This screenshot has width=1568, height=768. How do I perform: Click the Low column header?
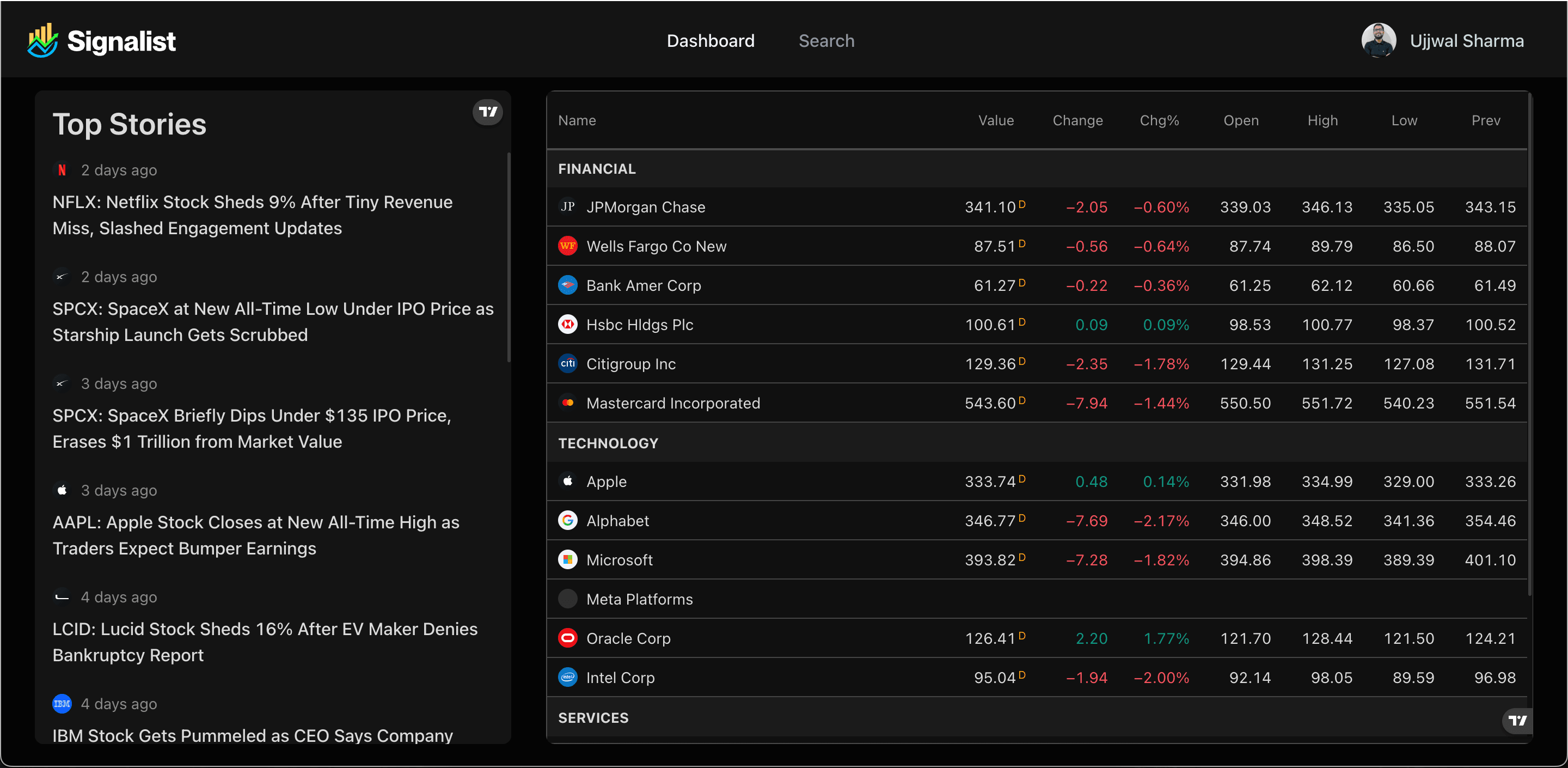pos(1404,120)
